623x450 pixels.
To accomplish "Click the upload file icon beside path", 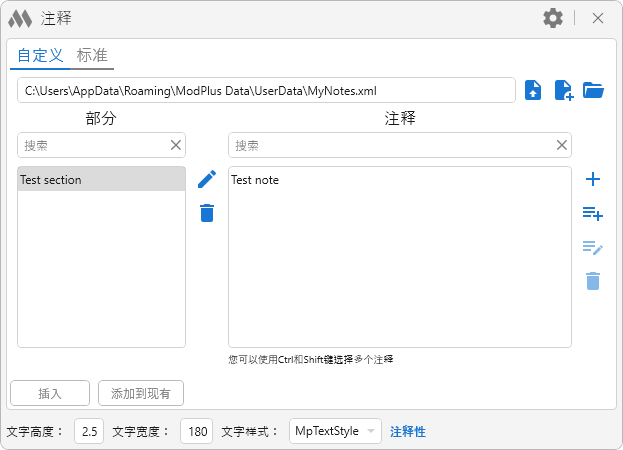I will click(534, 90).
